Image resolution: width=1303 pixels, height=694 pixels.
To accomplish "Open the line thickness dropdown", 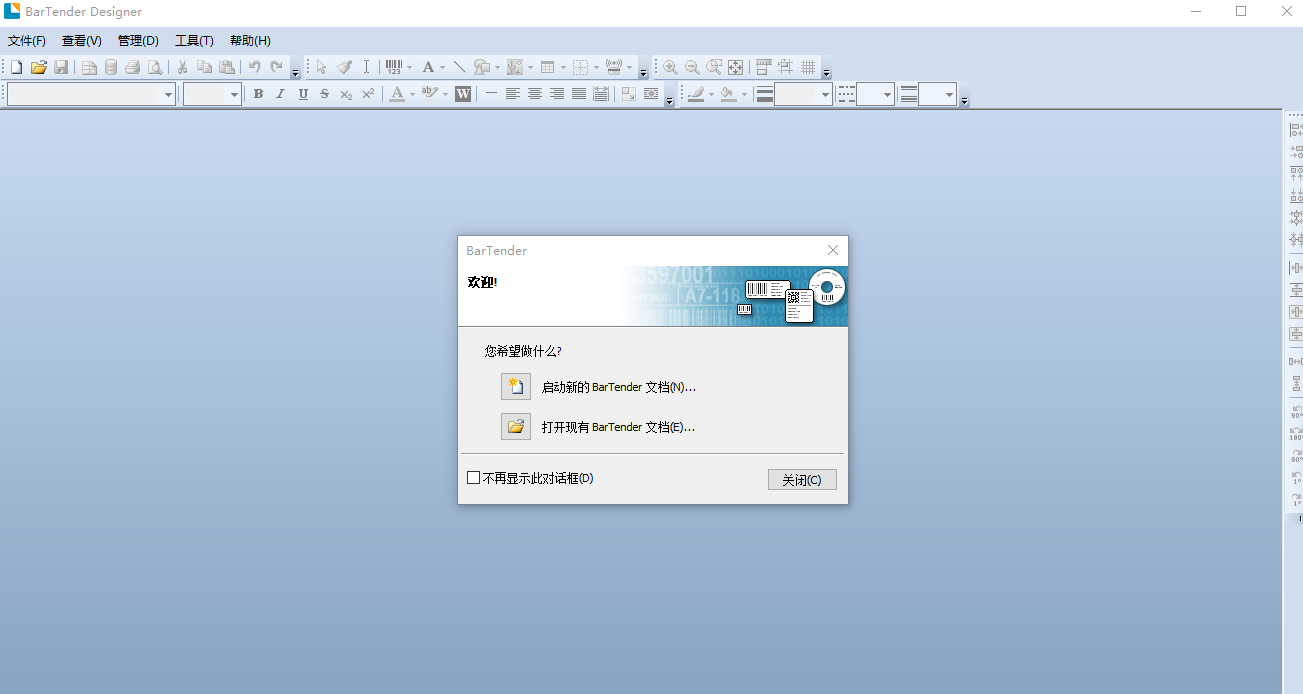I will pos(826,94).
